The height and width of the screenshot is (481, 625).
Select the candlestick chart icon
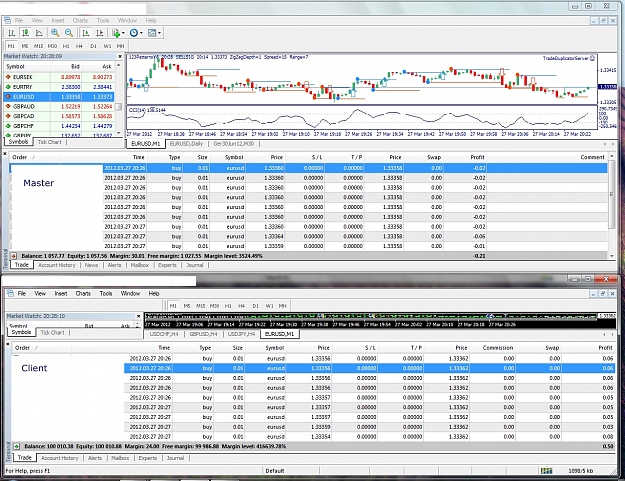(25, 33)
